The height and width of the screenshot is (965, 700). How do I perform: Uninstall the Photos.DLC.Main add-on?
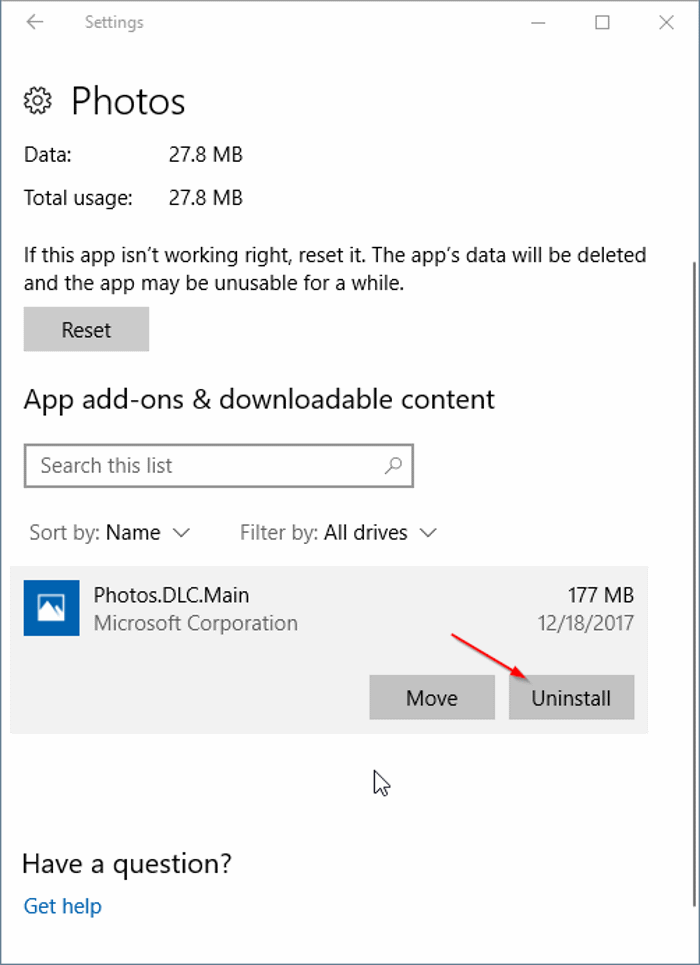[571, 697]
